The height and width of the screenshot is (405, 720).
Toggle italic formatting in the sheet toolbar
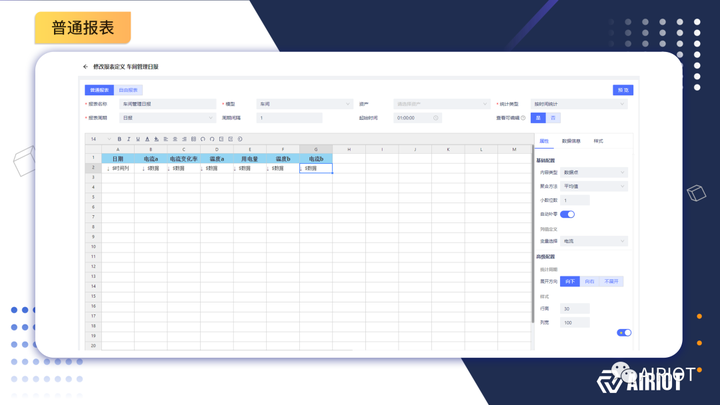[129, 139]
